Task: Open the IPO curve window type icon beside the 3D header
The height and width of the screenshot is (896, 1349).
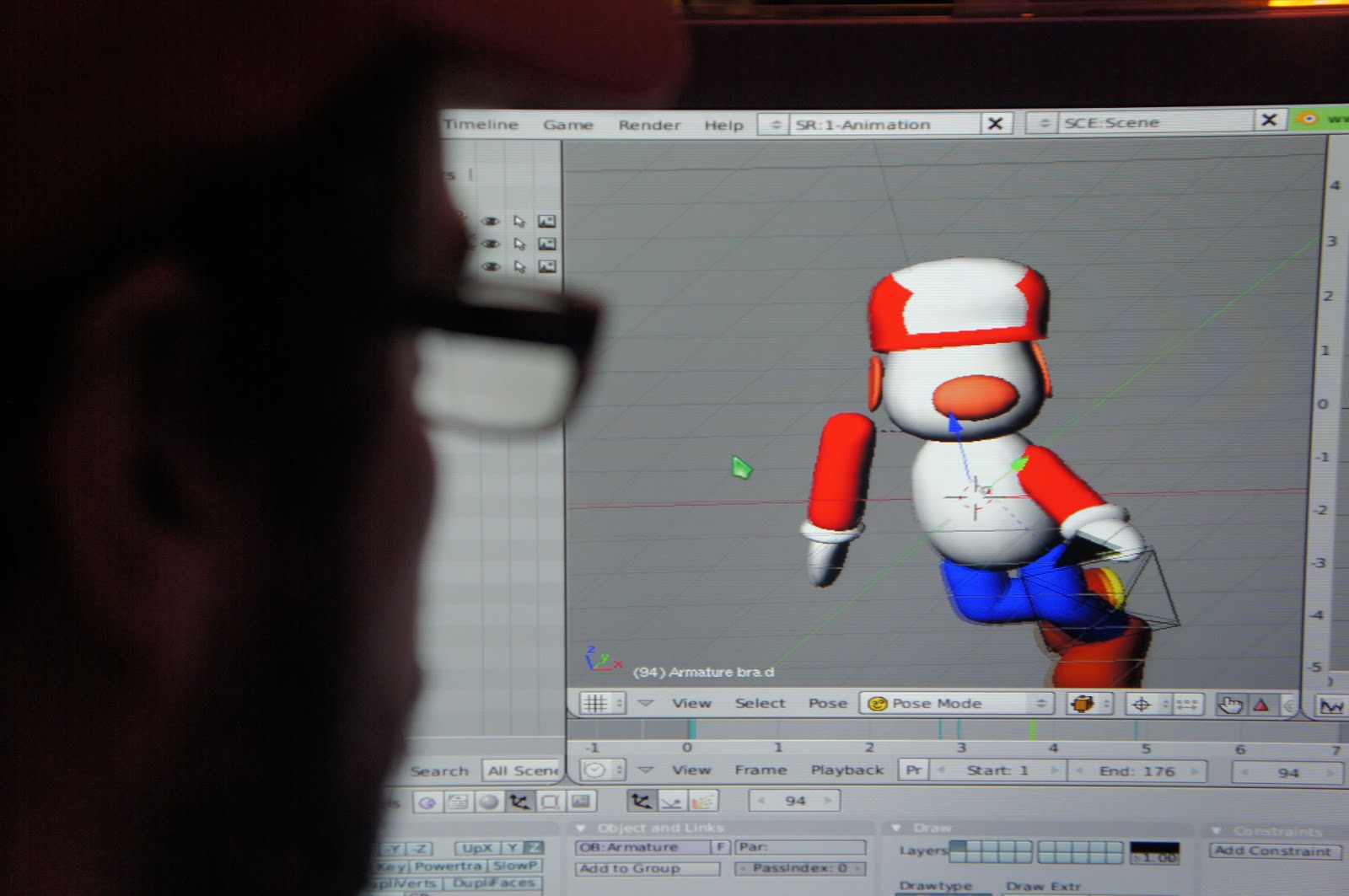Action: pos(1332,706)
